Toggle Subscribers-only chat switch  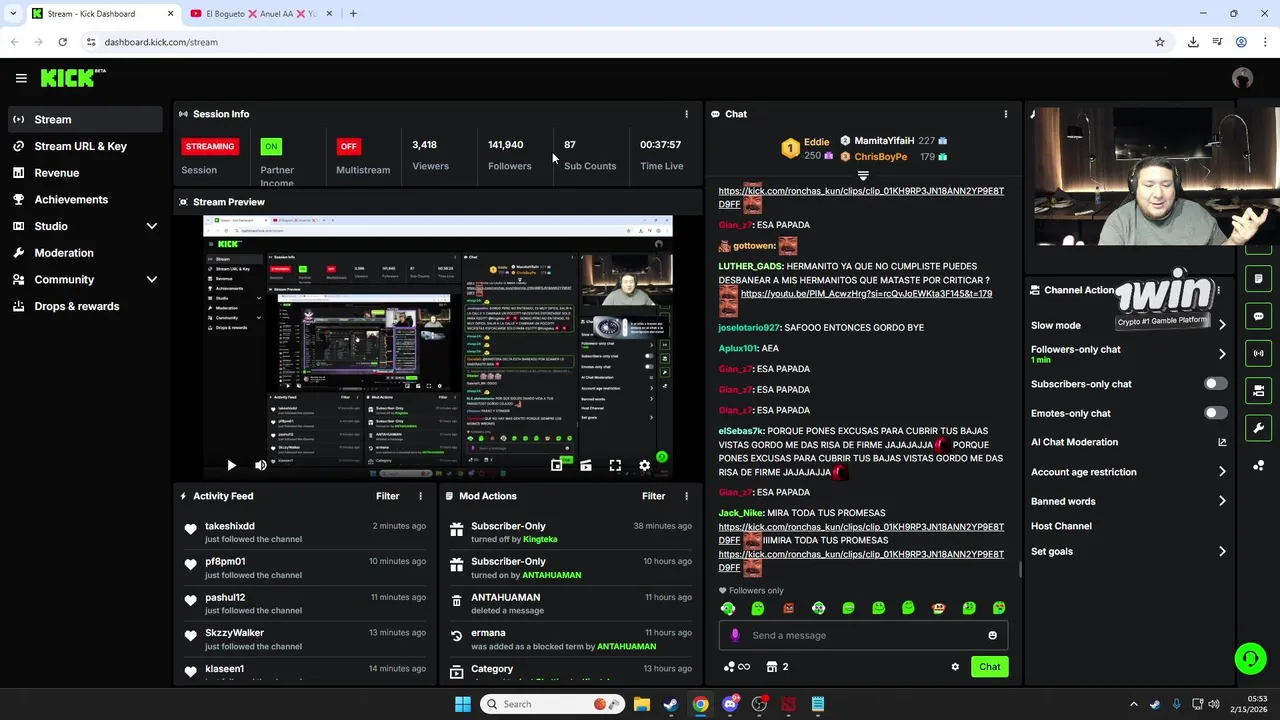click(x=1215, y=384)
